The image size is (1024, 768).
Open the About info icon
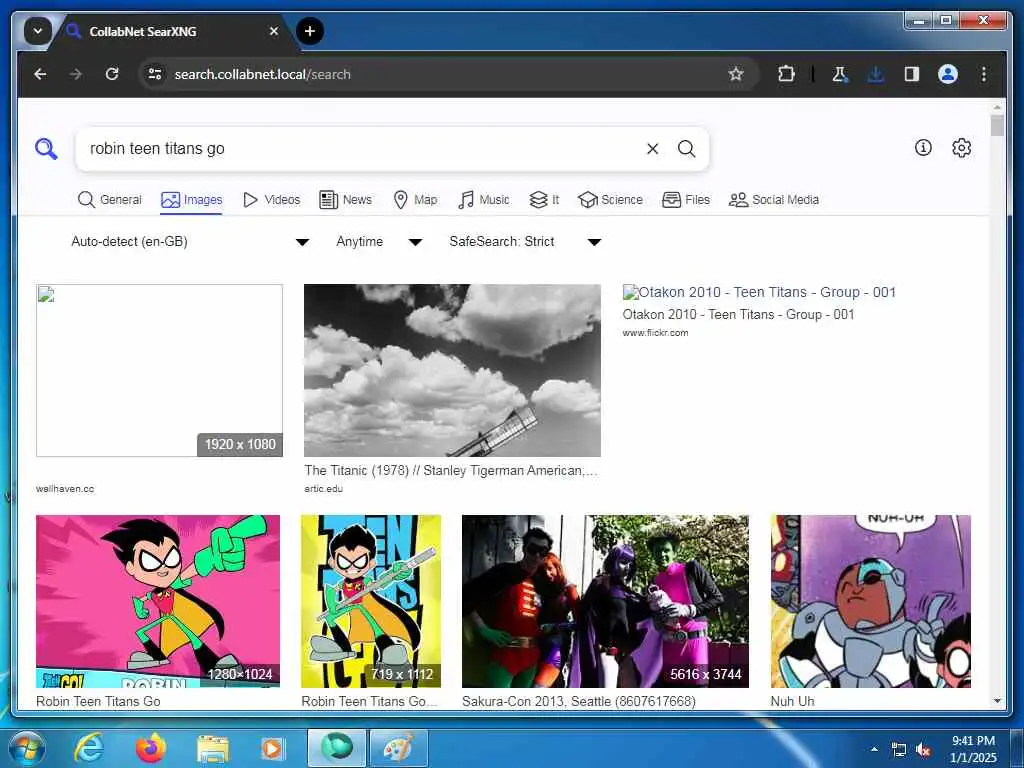point(923,148)
